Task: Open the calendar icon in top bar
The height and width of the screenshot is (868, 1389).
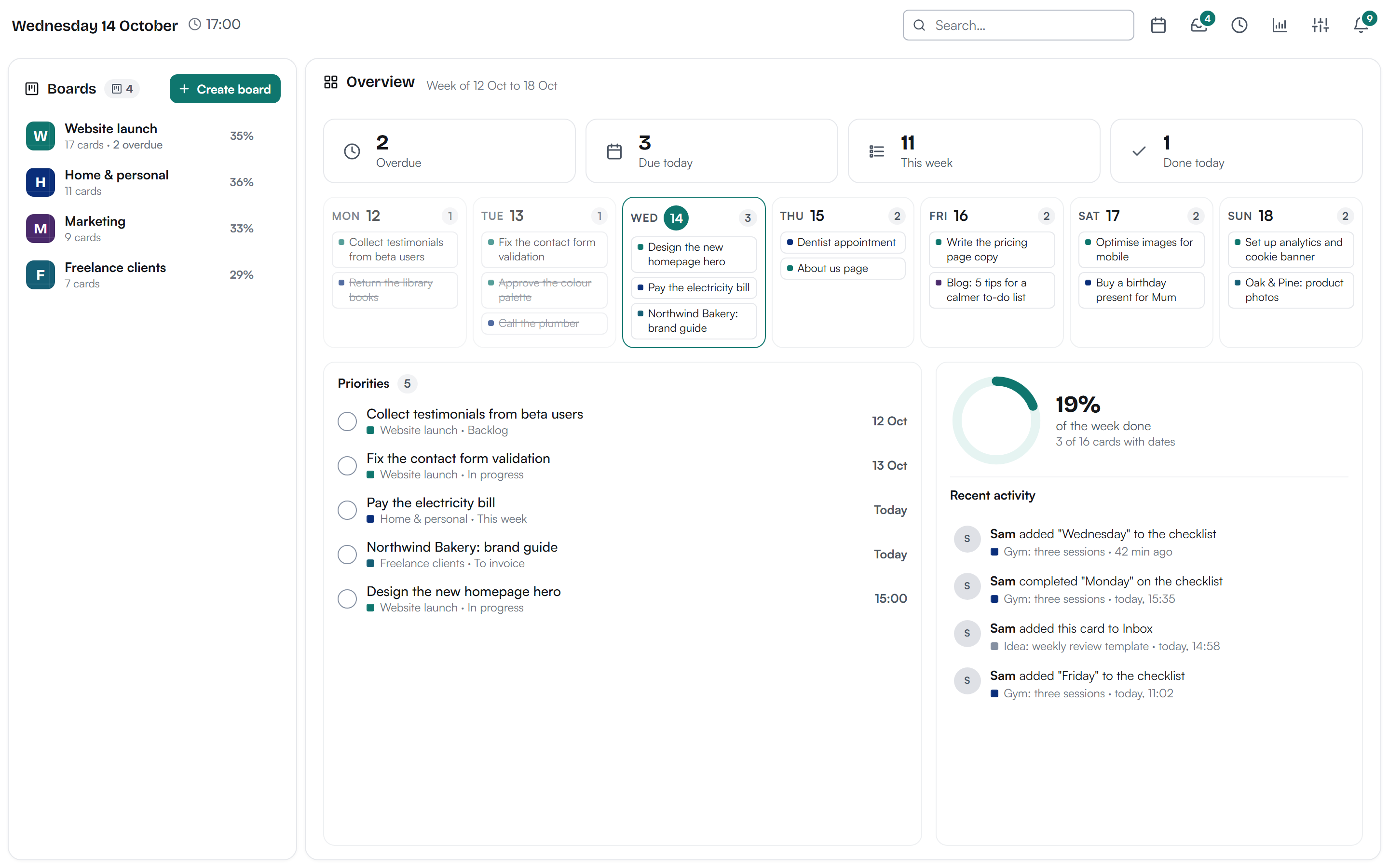Action: (x=1158, y=25)
